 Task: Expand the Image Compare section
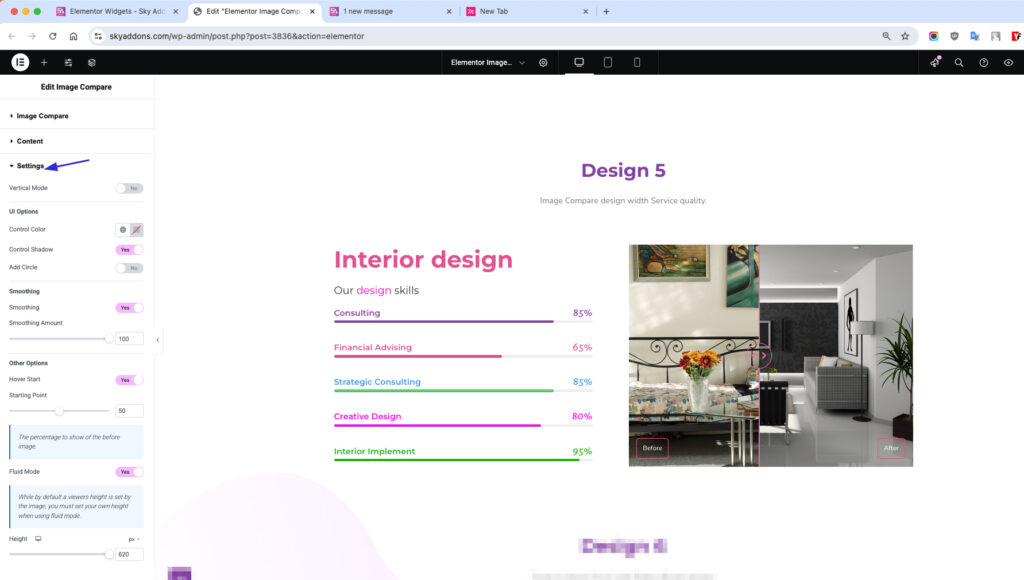[76, 116]
